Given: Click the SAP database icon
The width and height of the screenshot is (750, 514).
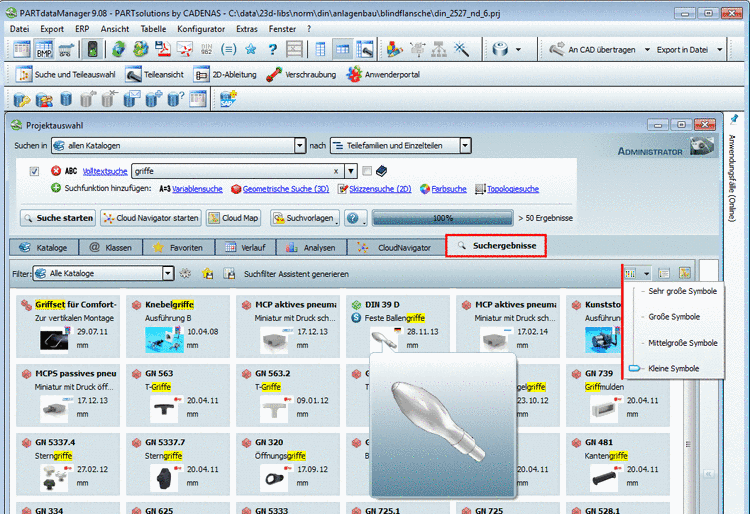Looking at the screenshot, I should coord(228,99).
